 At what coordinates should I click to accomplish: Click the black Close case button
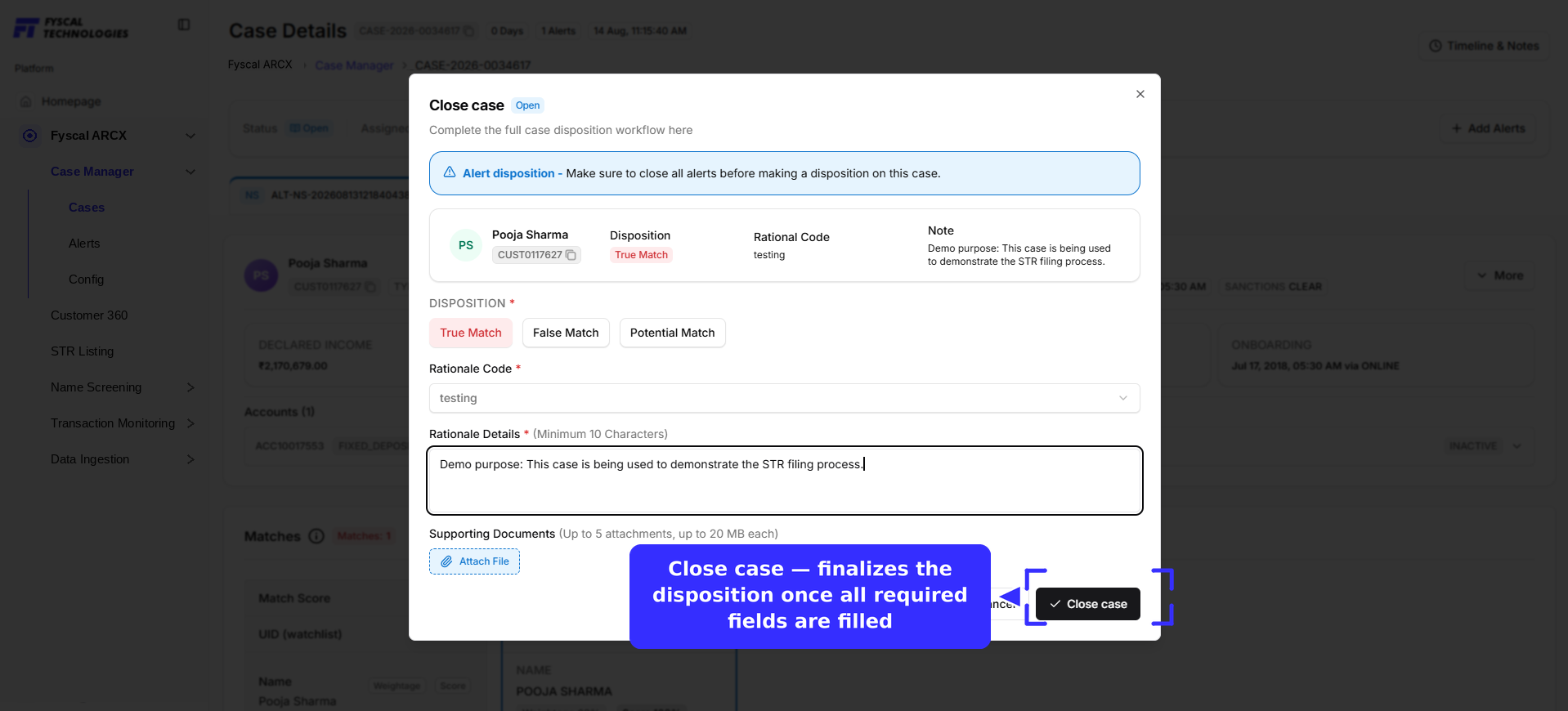click(1087, 604)
